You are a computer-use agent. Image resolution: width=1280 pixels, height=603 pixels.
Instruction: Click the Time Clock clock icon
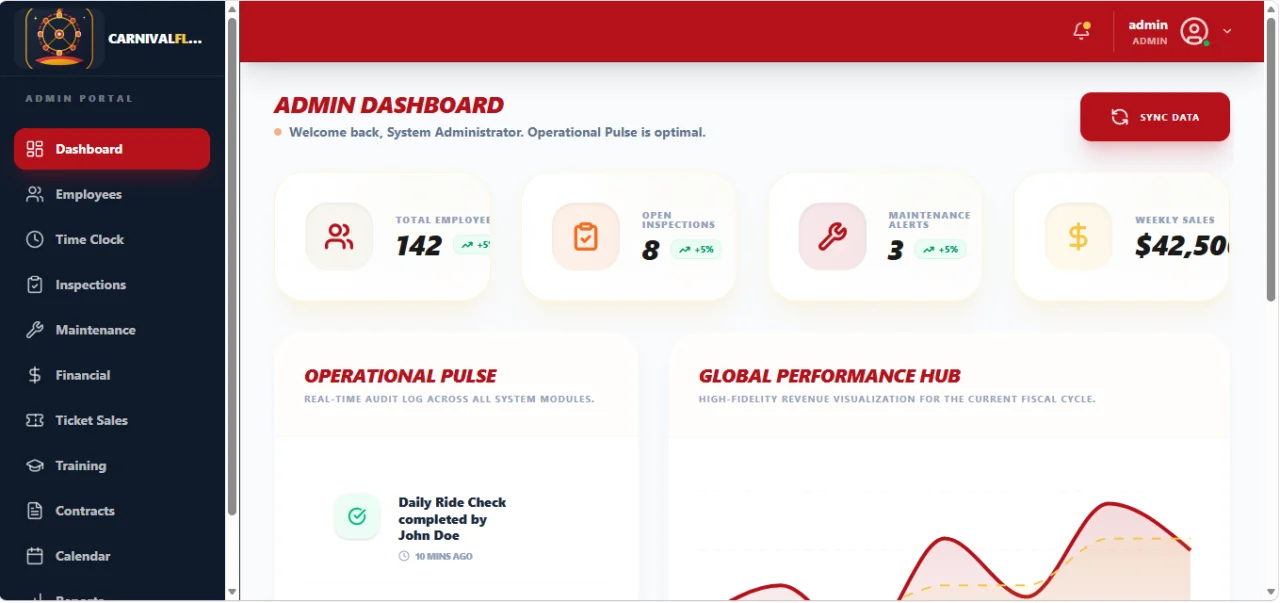[x=35, y=239]
